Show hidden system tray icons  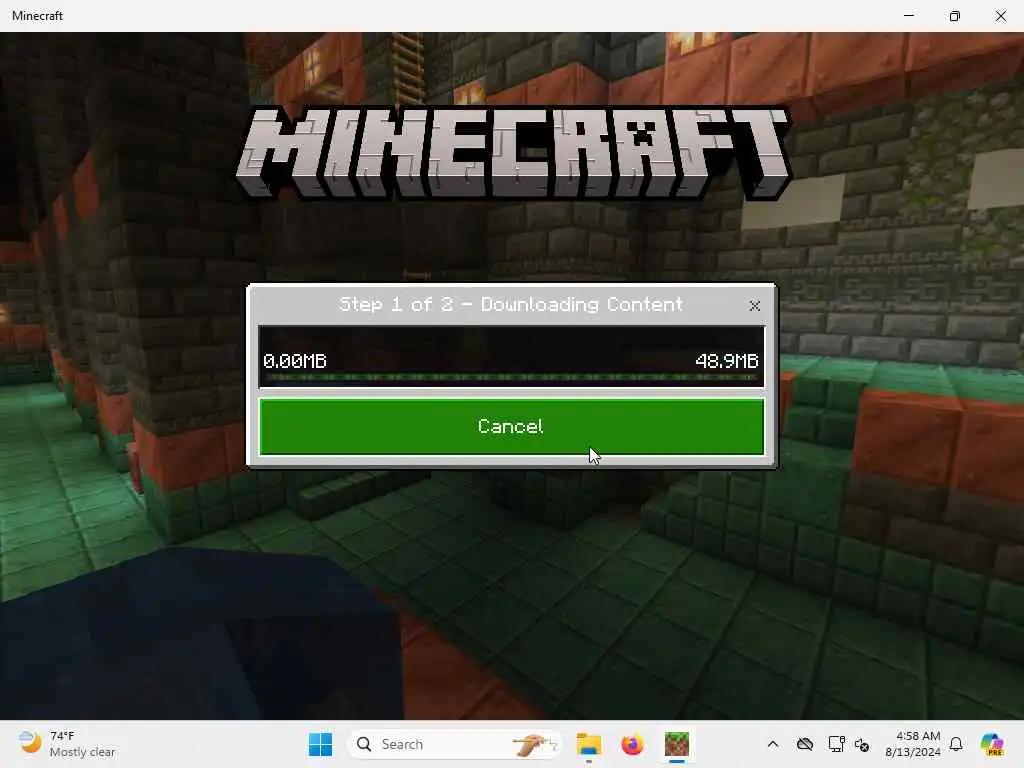click(x=773, y=744)
